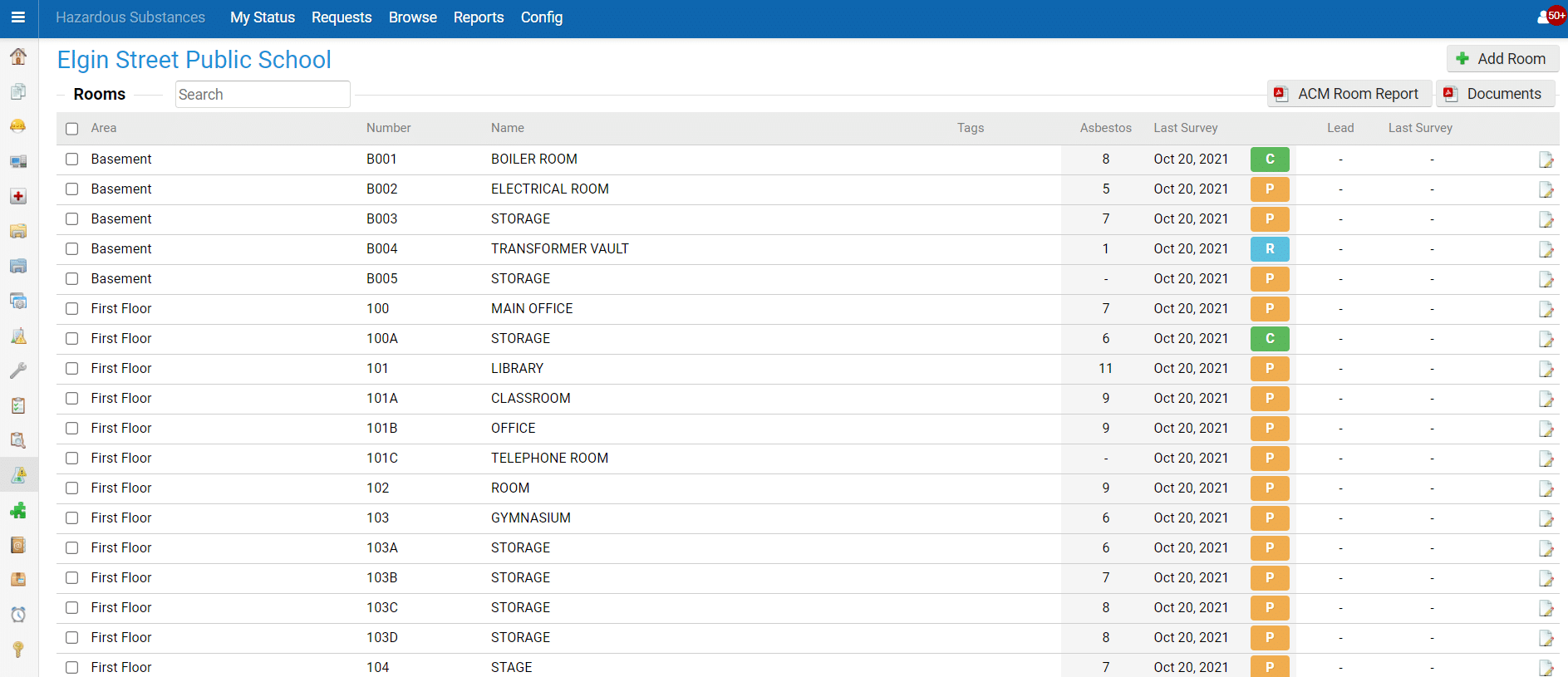Open the package box icon in sidebar
Screen dimensions: 1568x677
pos(18,580)
